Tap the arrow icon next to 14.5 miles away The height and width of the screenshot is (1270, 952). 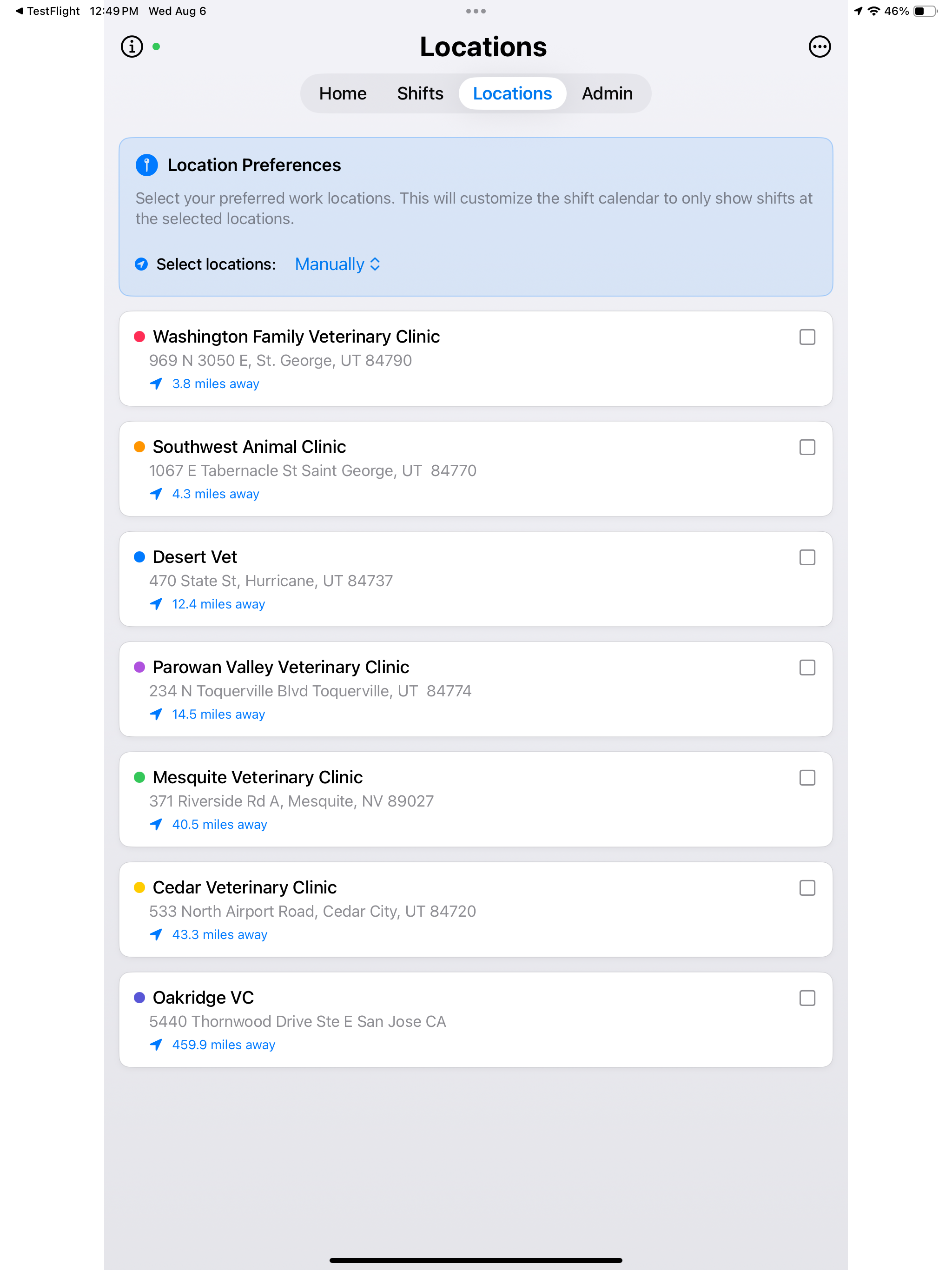coord(156,714)
